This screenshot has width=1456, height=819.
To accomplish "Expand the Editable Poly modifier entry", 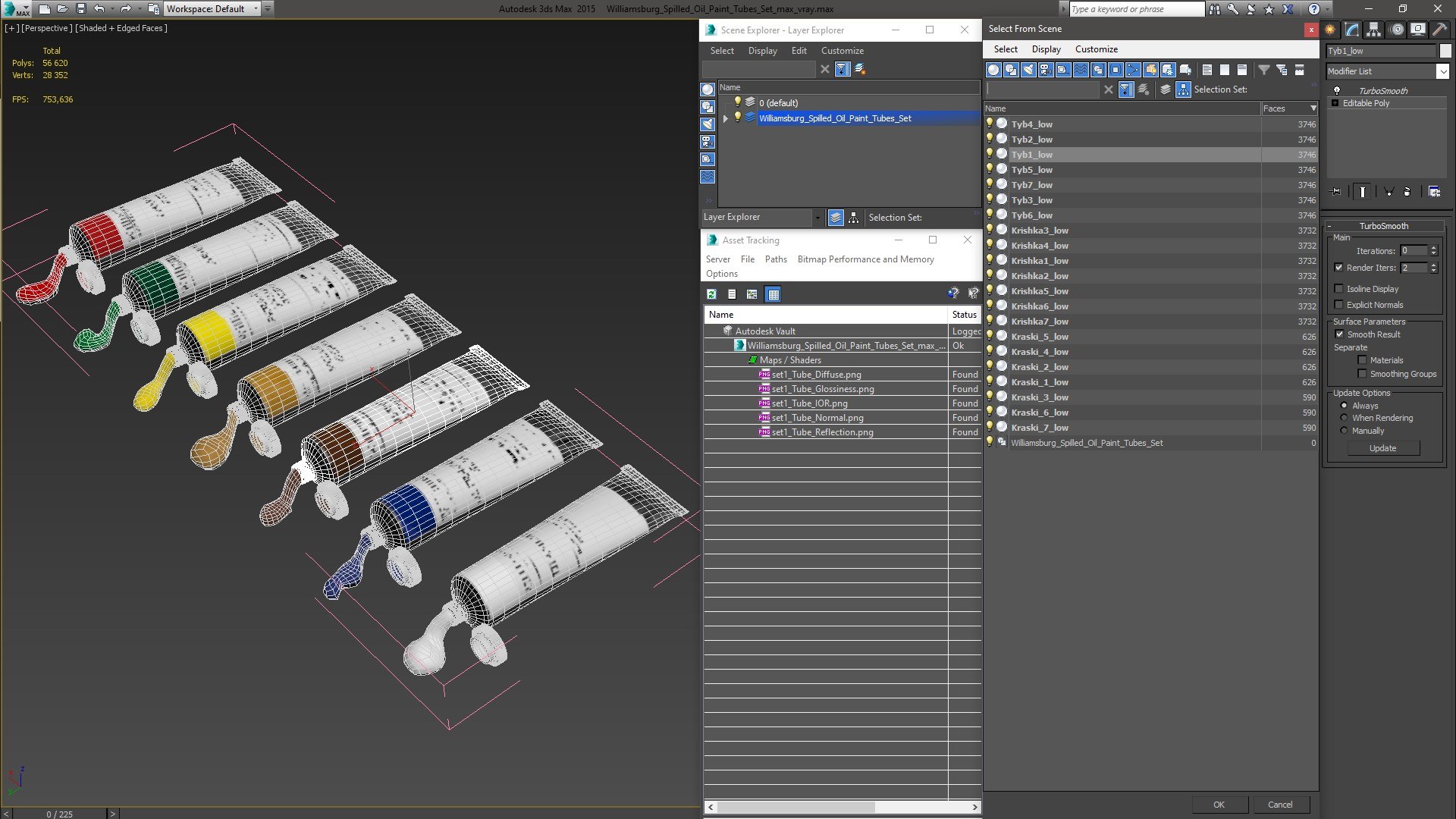I will tap(1335, 103).
